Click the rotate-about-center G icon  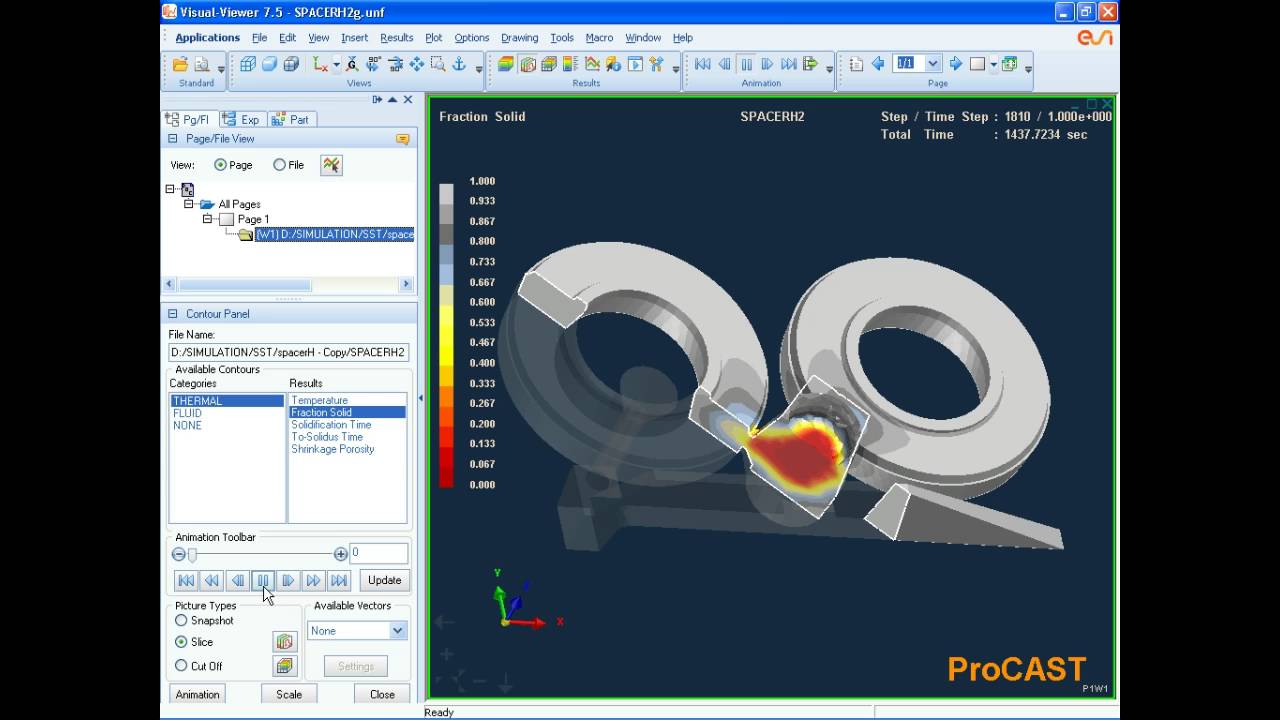(352, 64)
